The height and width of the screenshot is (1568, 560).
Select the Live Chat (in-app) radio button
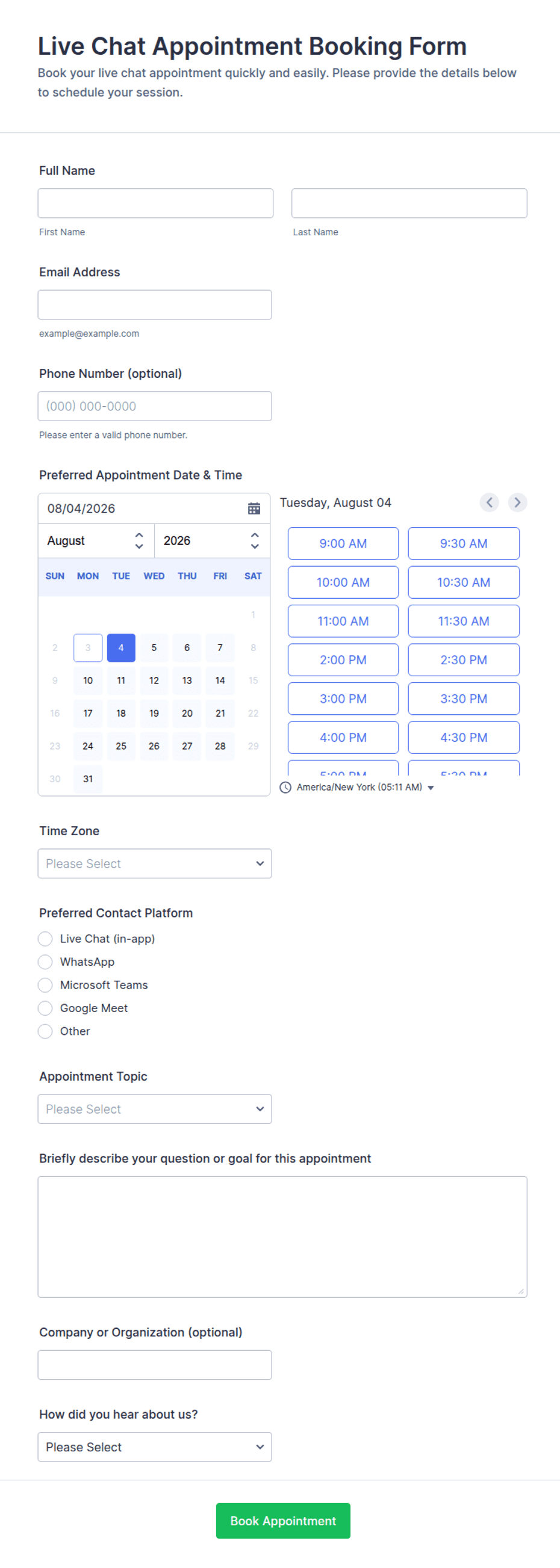click(45, 939)
